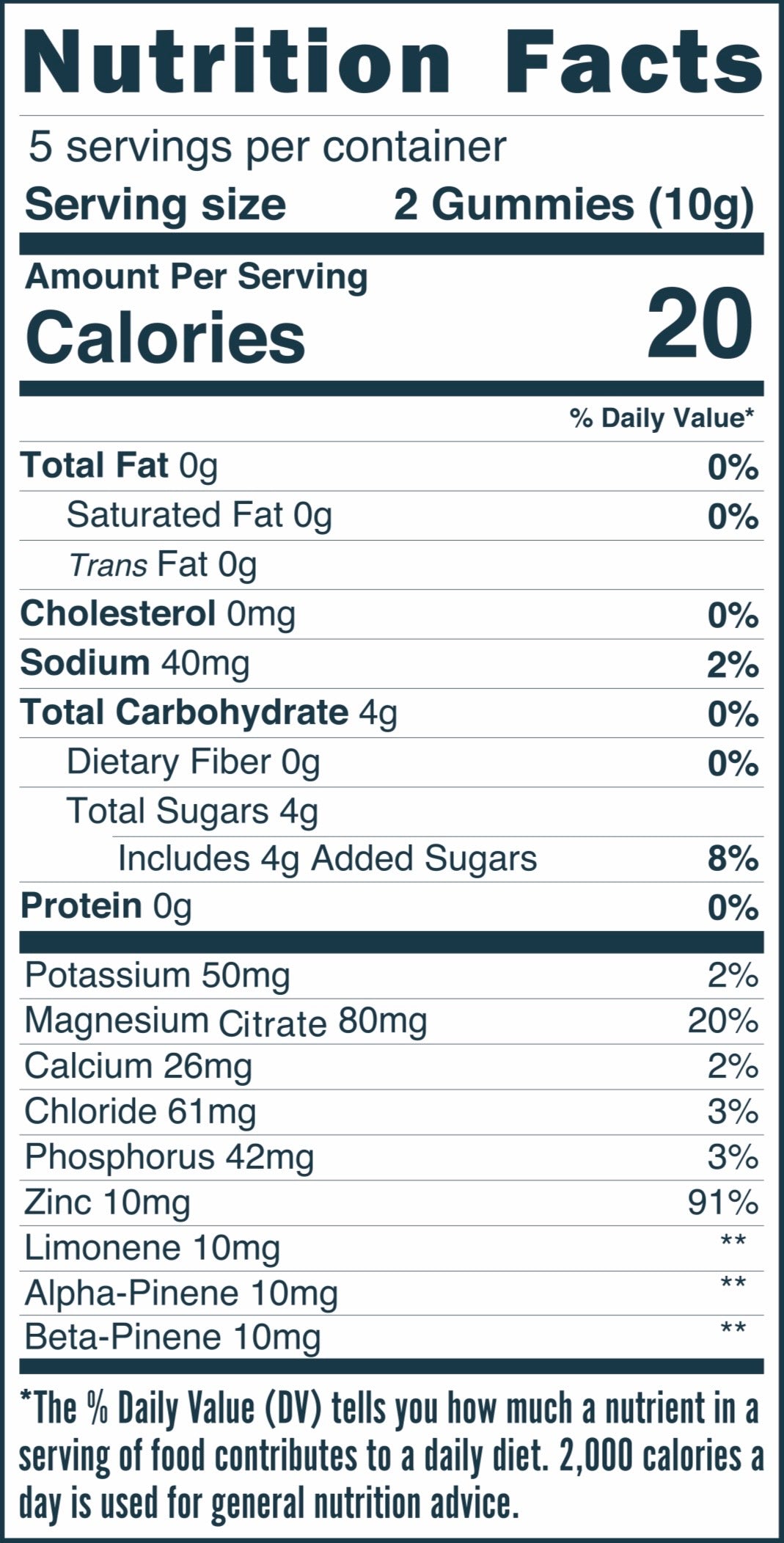Image resolution: width=784 pixels, height=1543 pixels.
Task: Click the Nutrition Facts heading
Action: pyautogui.click(x=392, y=62)
